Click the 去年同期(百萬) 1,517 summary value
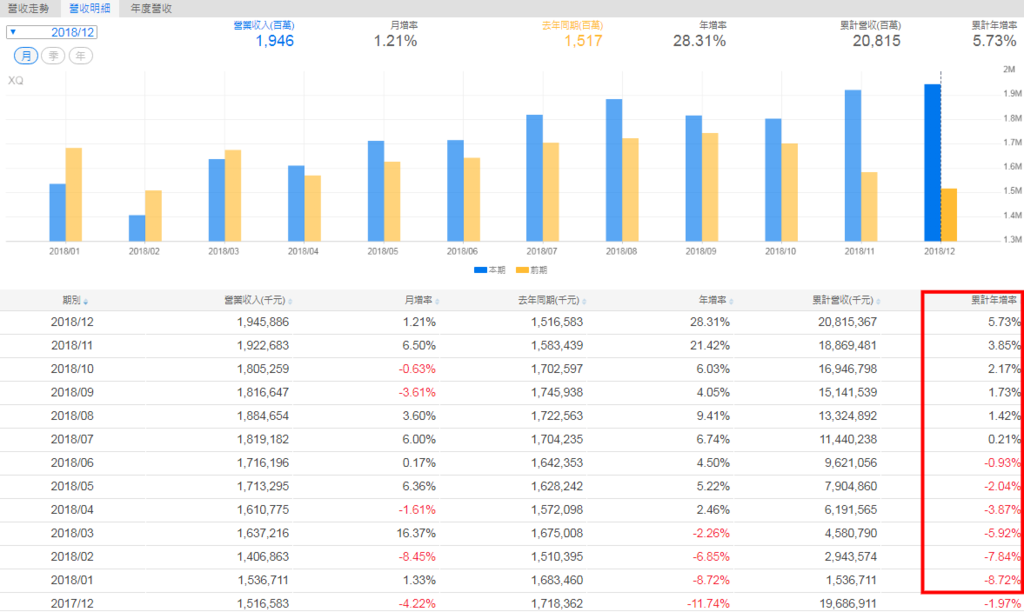Screen dimensions: 1024x612 [x=583, y=41]
